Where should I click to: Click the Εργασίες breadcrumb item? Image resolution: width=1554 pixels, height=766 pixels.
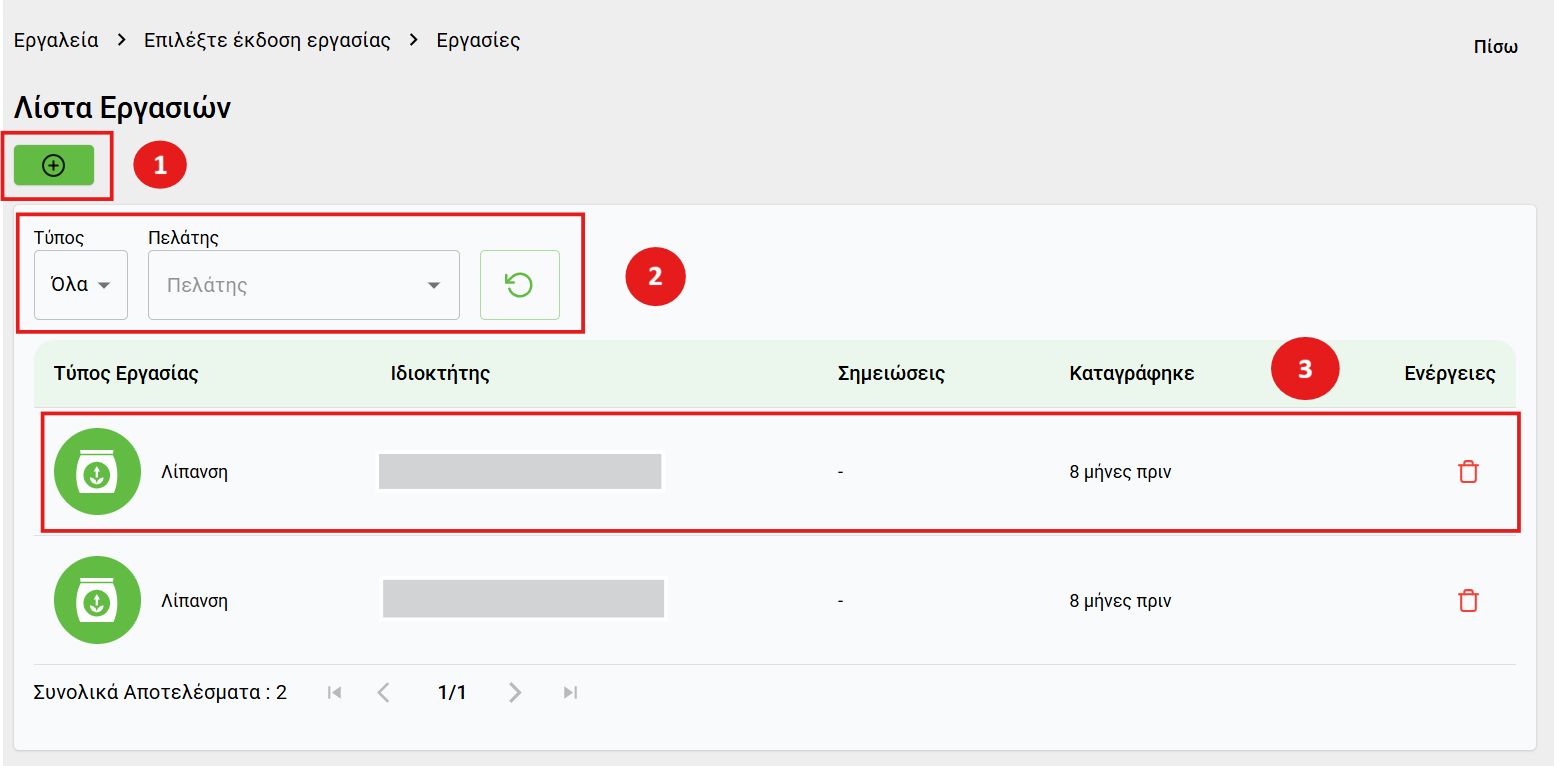(478, 41)
